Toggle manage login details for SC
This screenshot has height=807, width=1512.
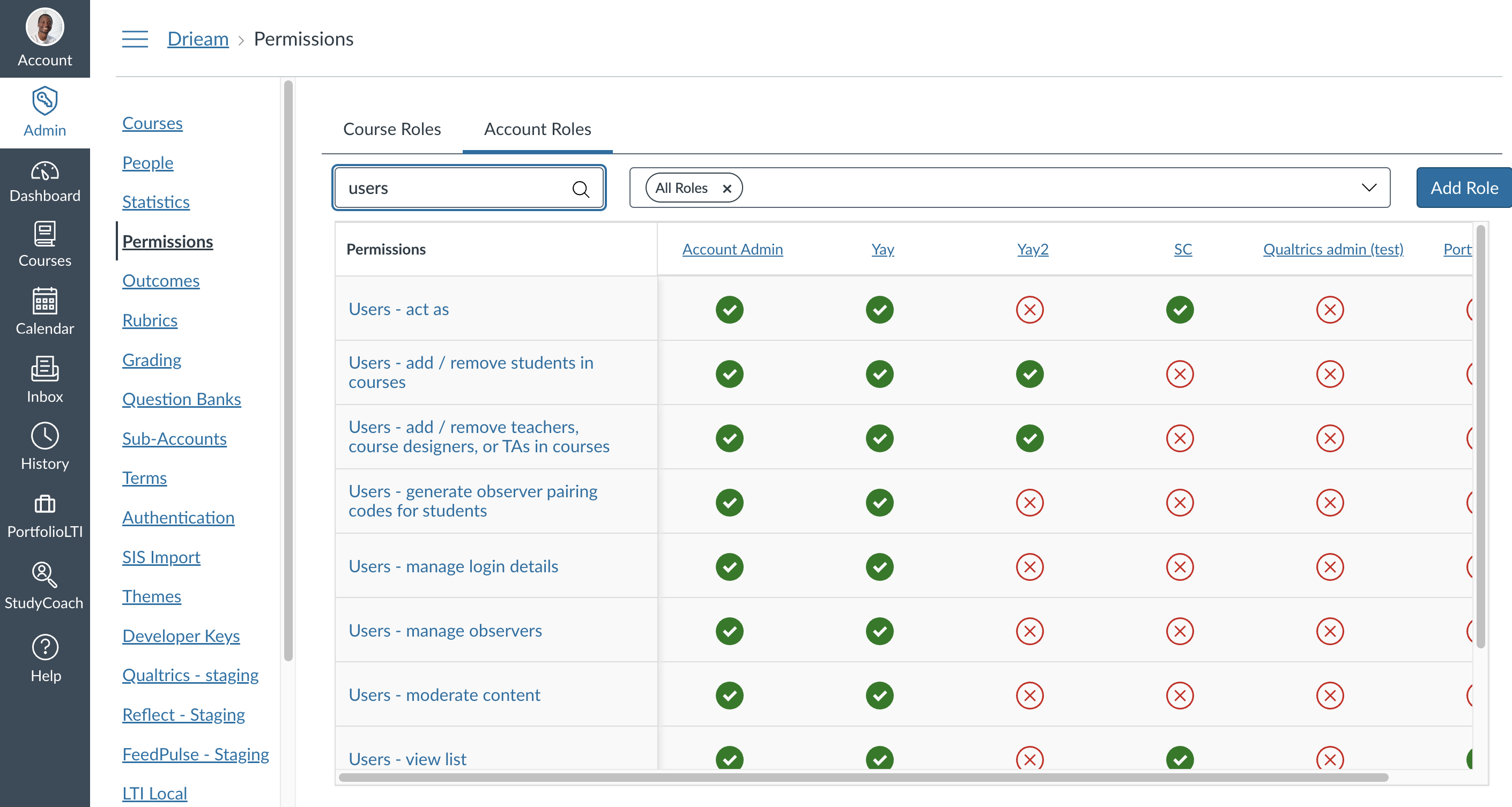(x=1180, y=567)
